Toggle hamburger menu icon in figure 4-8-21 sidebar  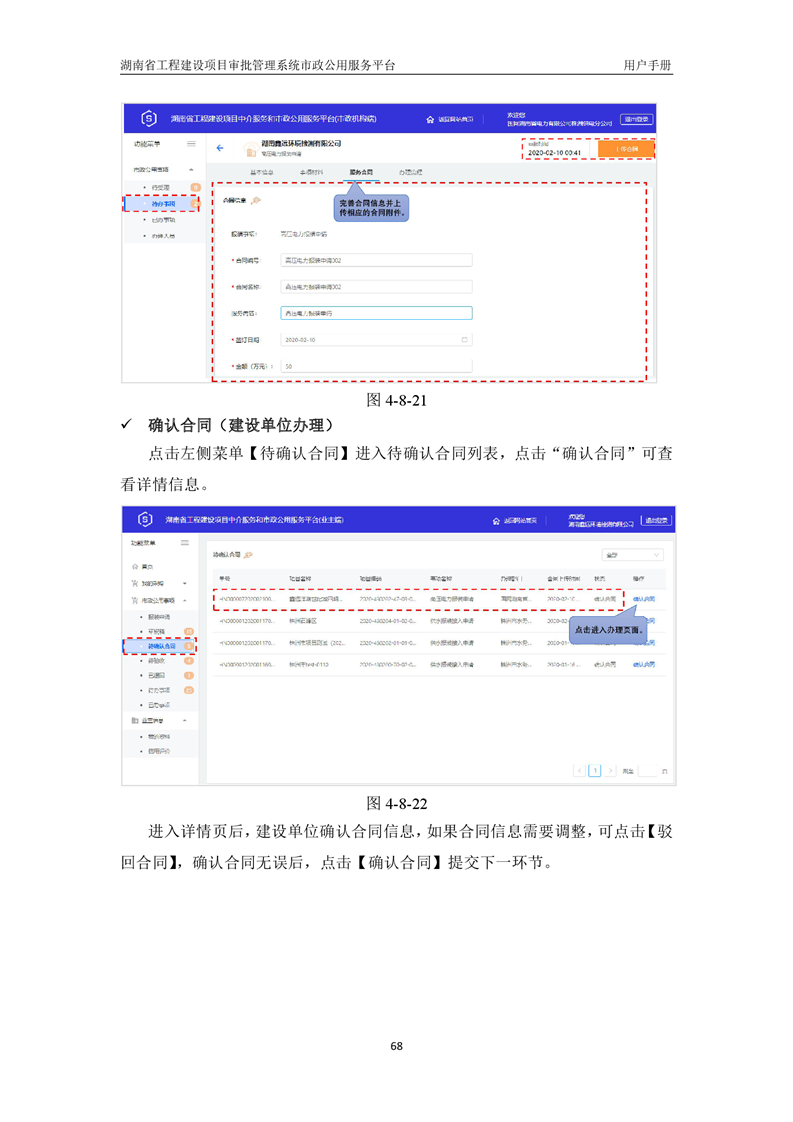pos(191,144)
